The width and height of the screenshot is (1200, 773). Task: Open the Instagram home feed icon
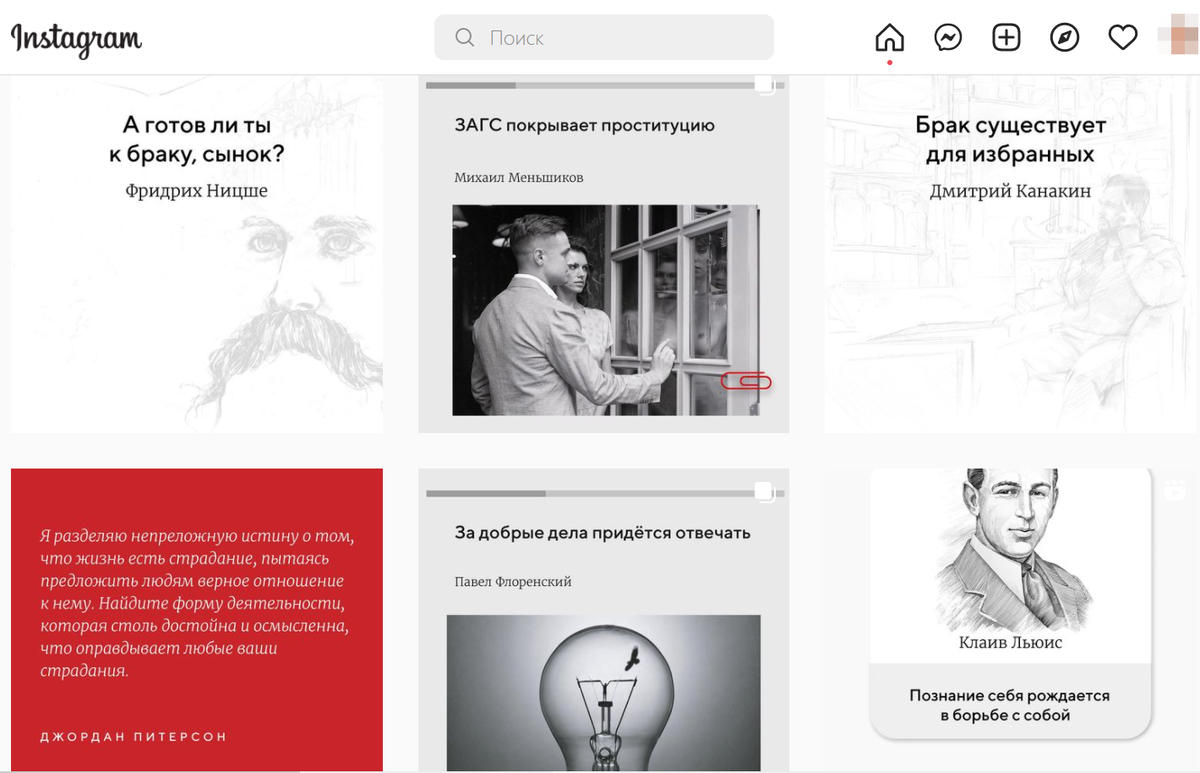click(x=889, y=38)
